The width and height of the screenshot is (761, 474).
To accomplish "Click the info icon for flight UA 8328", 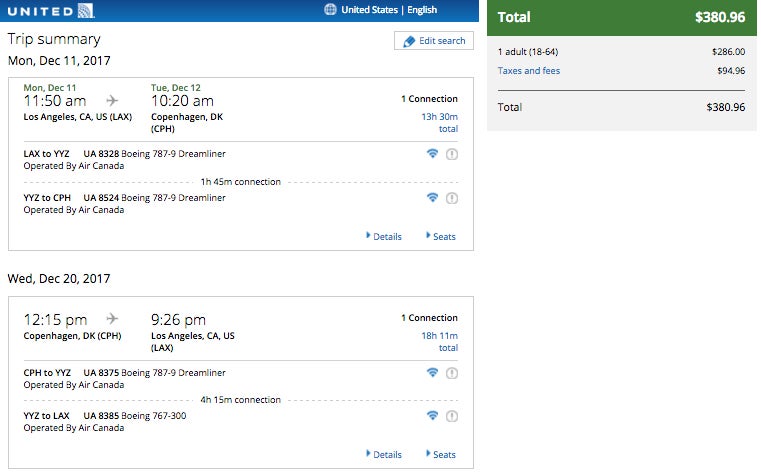I will pyautogui.click(x=452, y=154).
